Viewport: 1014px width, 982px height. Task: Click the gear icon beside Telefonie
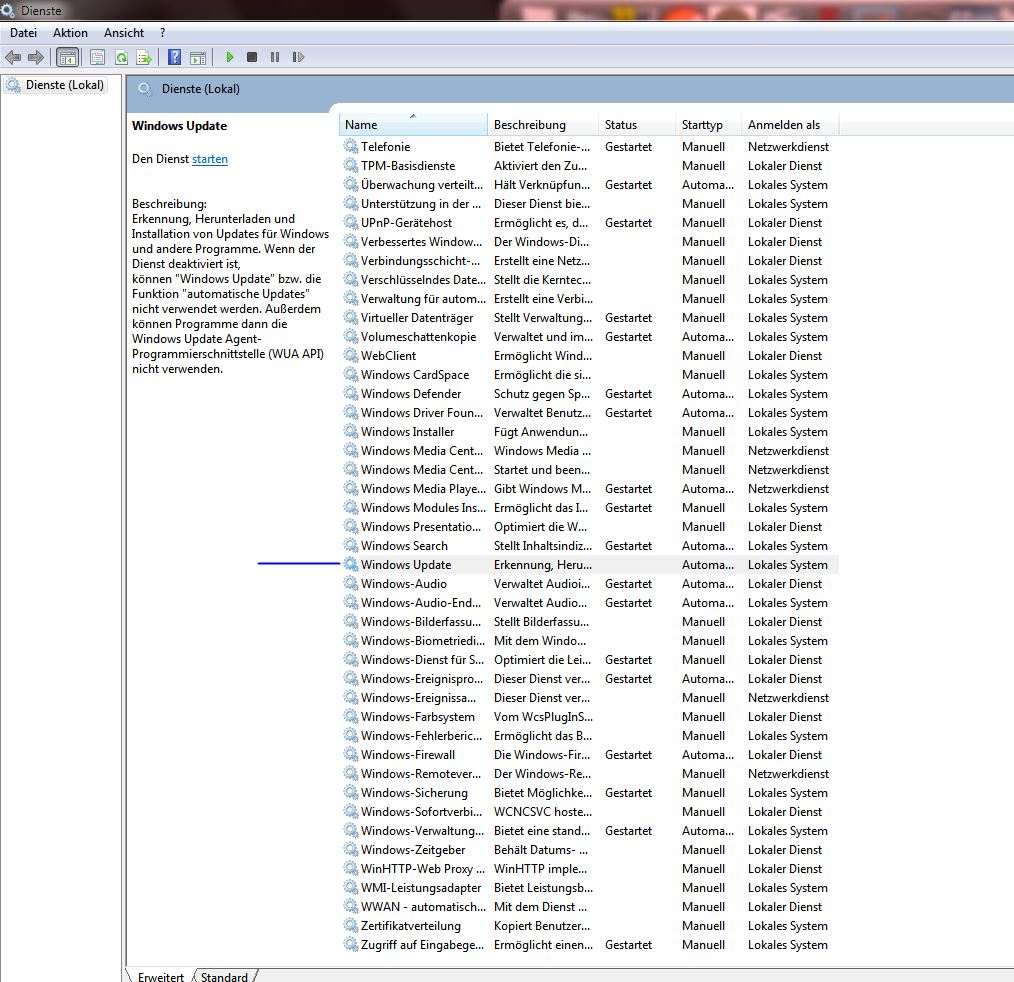pyautogui.click(x=351, y=146)
